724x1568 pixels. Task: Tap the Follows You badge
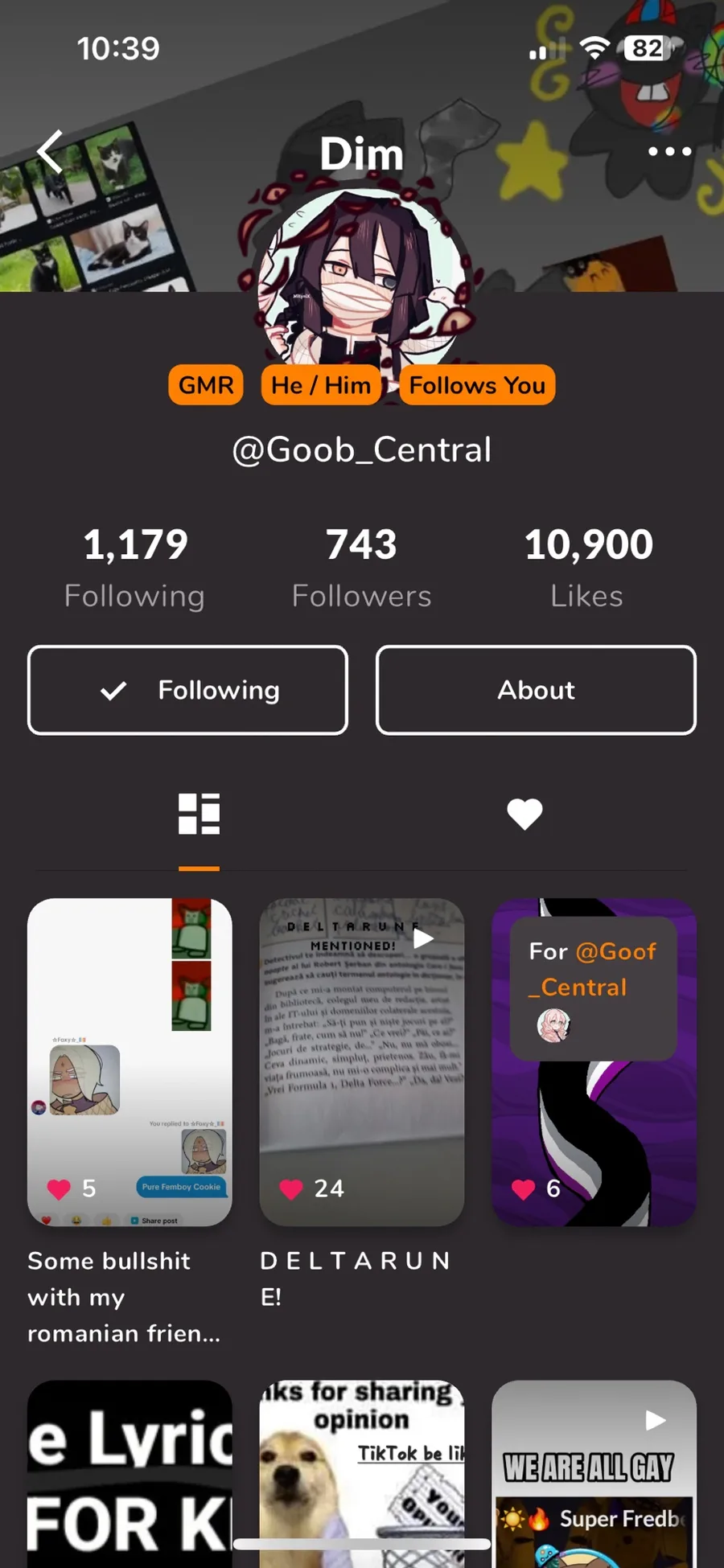[x=477, y=385]
